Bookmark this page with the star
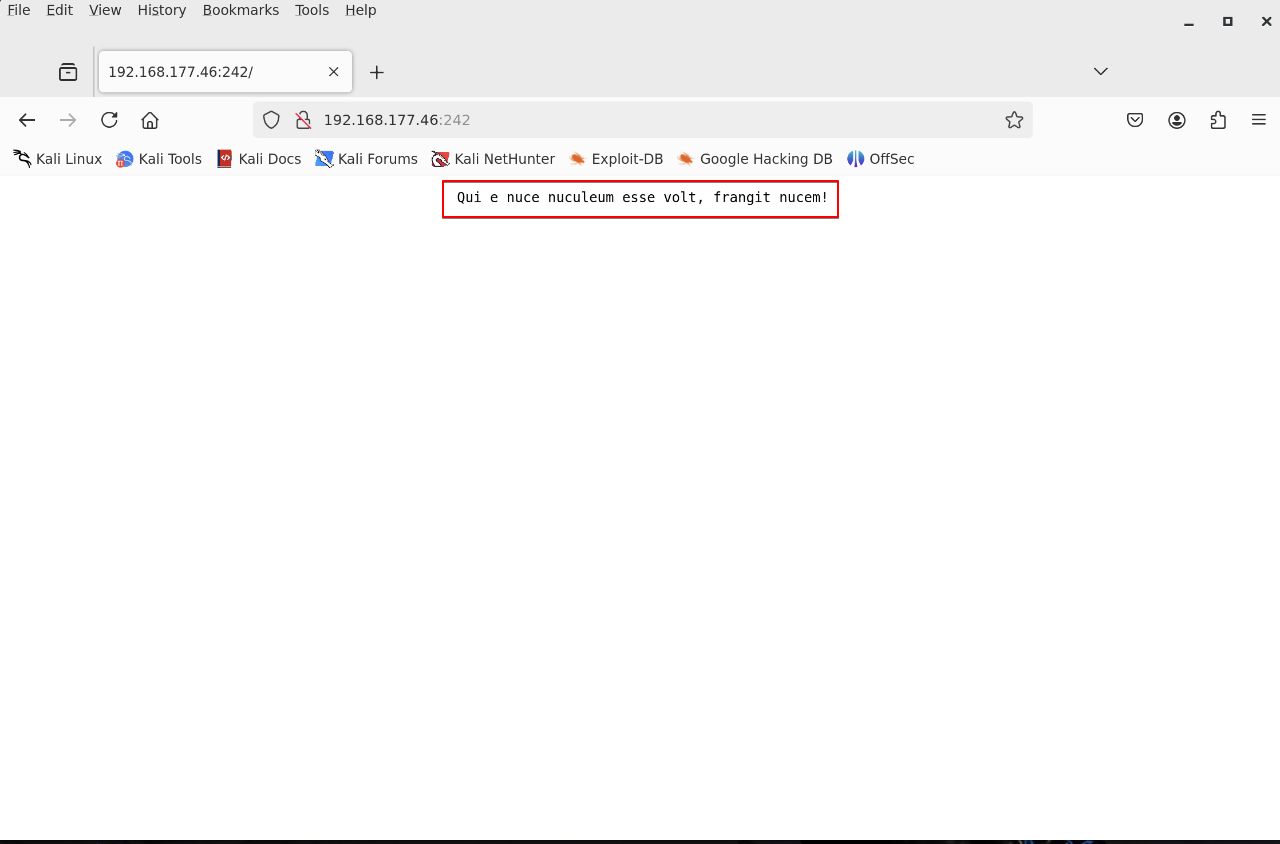The image size is (1280, 844). pyautogui.click(x=1014, y=120)
